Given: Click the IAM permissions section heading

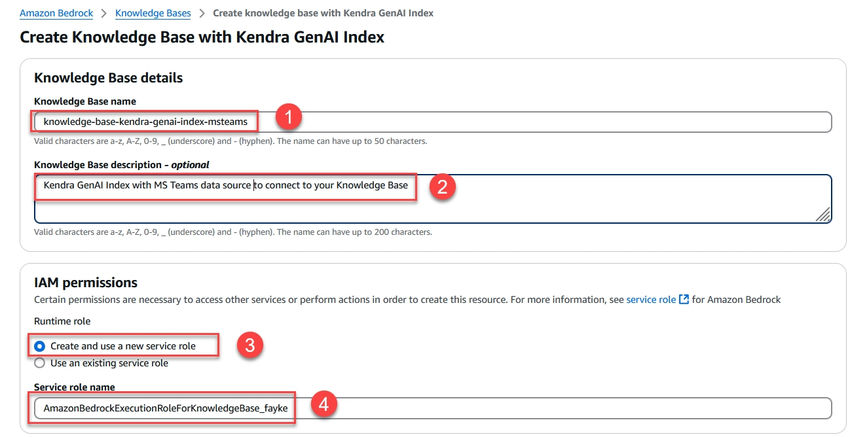Looking at the screenshot, I should [85, 283].
